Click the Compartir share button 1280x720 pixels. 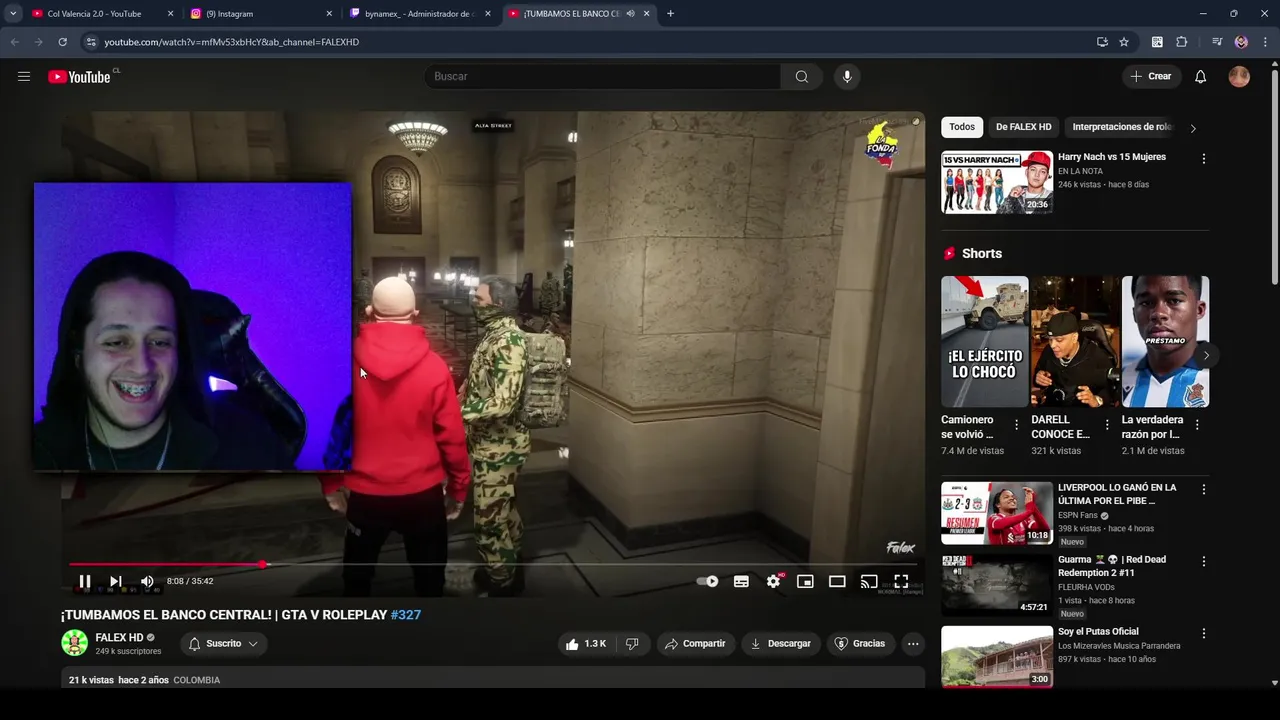pos(695,644)
